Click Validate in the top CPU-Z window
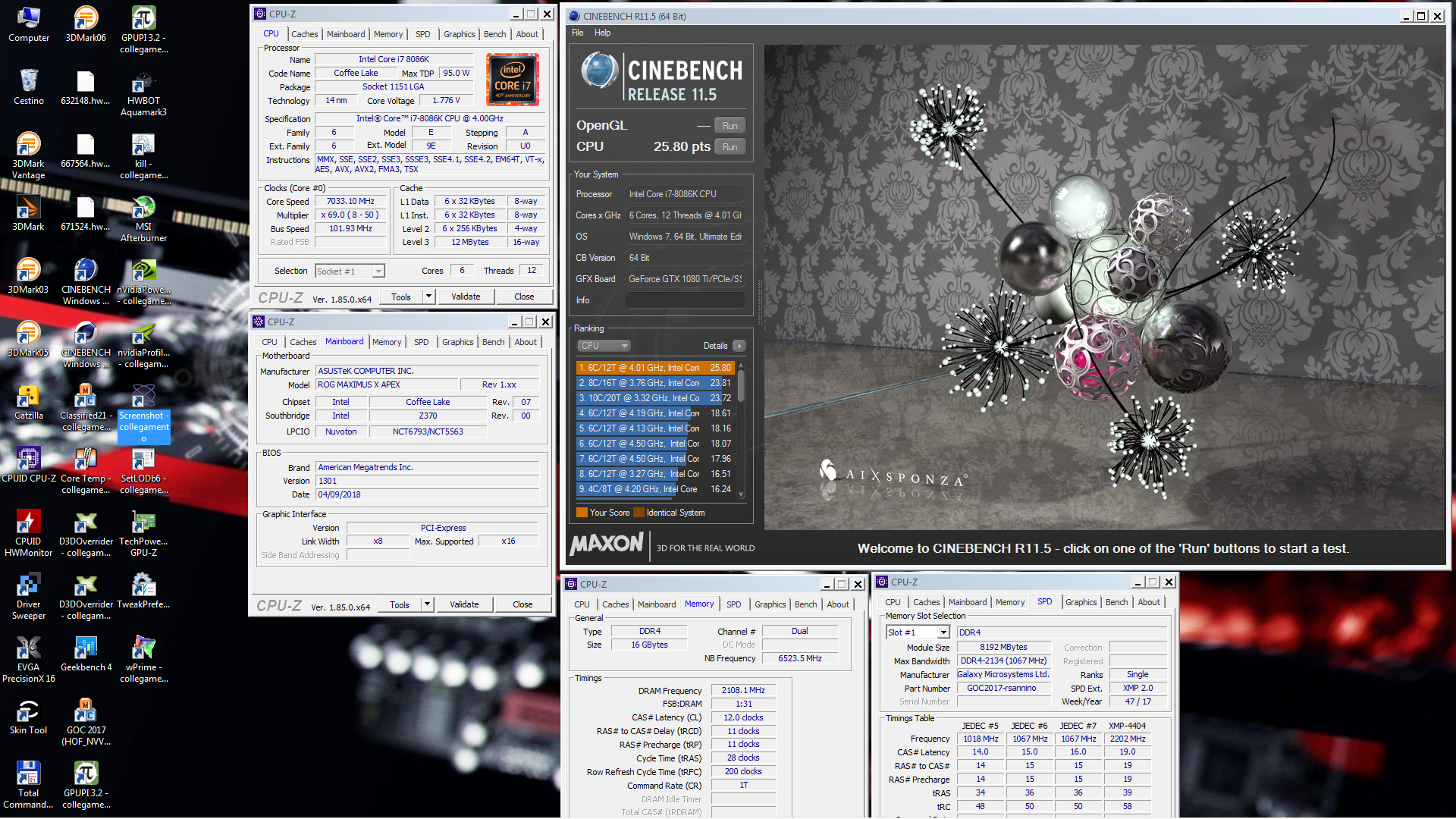Screen dimensions: 1456x819 [x=466, y=297]
